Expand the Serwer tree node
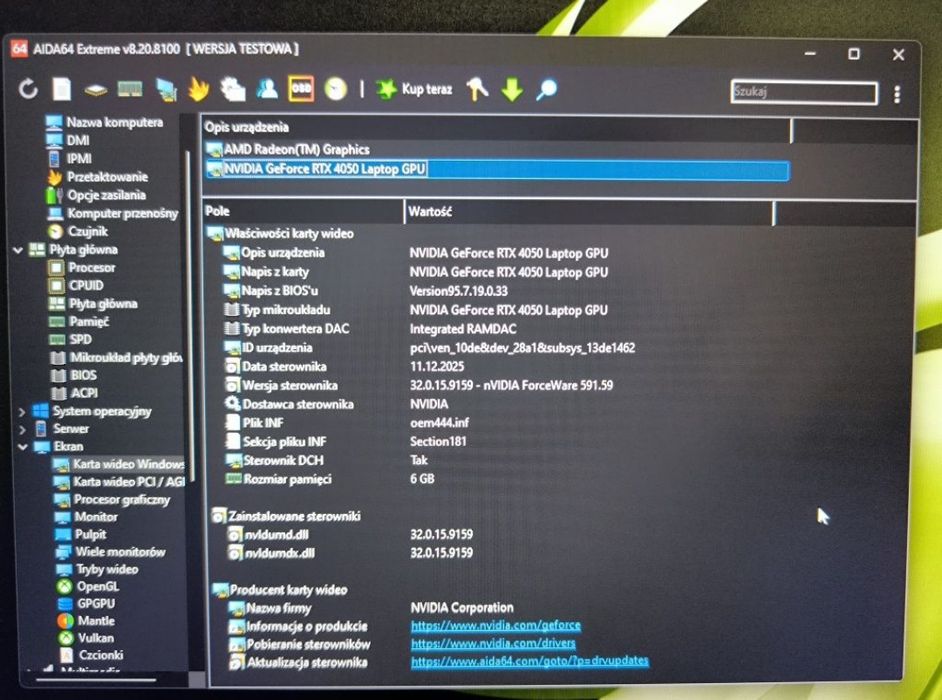 click(22, 430)
